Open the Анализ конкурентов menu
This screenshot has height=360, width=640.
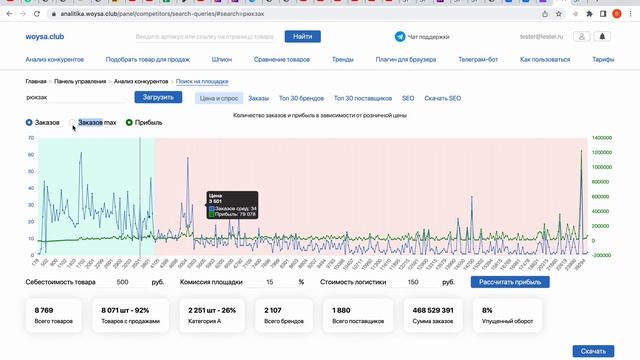click(x=55, y=60)
